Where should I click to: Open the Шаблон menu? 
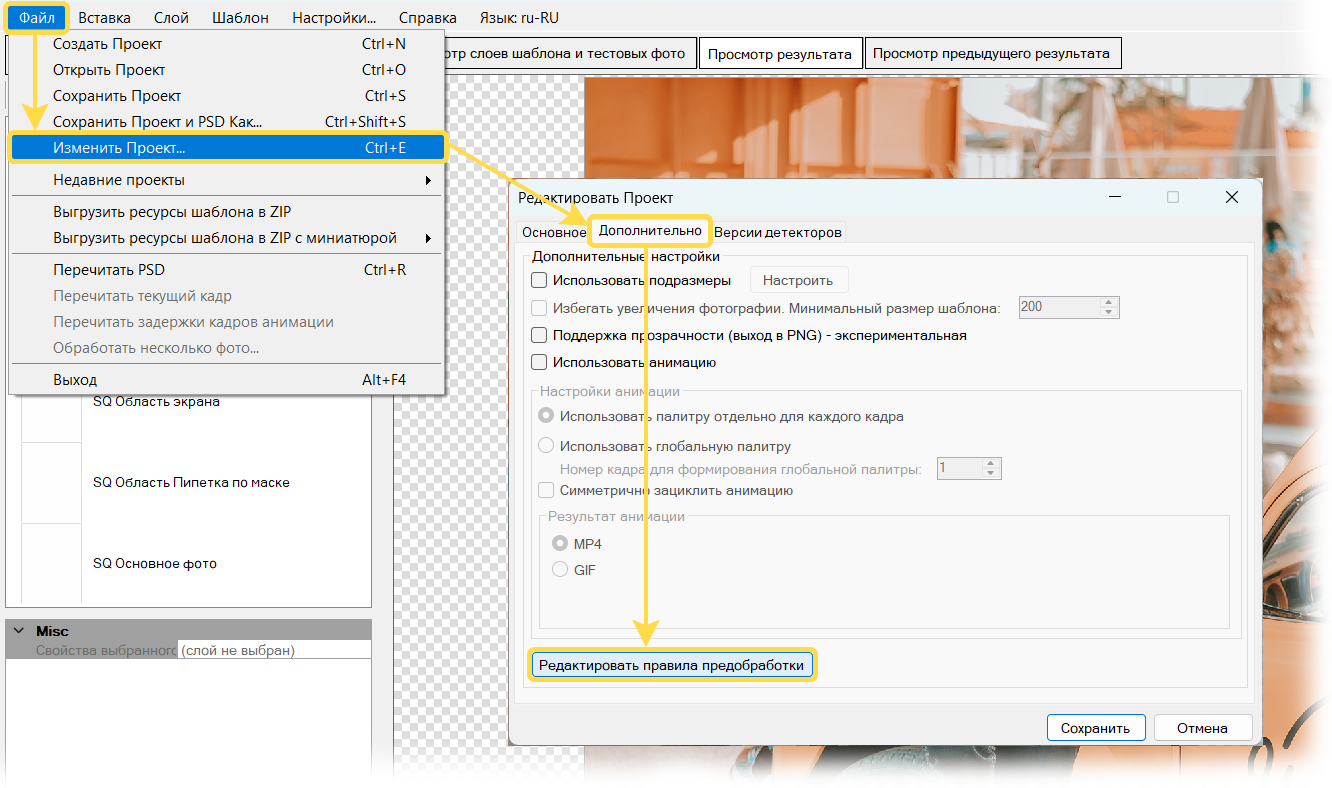coord(240,17)
